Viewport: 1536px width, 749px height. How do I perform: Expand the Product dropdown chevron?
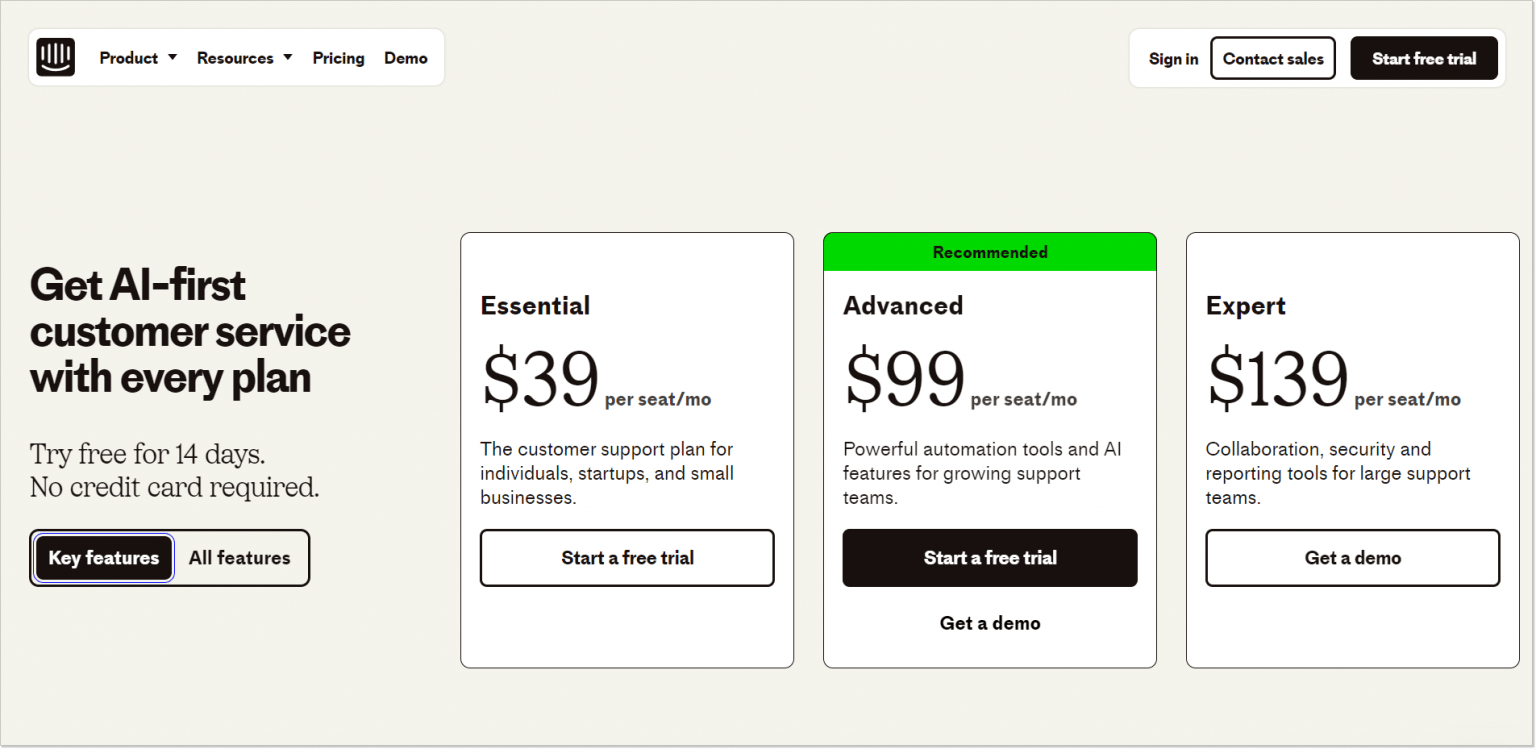170,57
